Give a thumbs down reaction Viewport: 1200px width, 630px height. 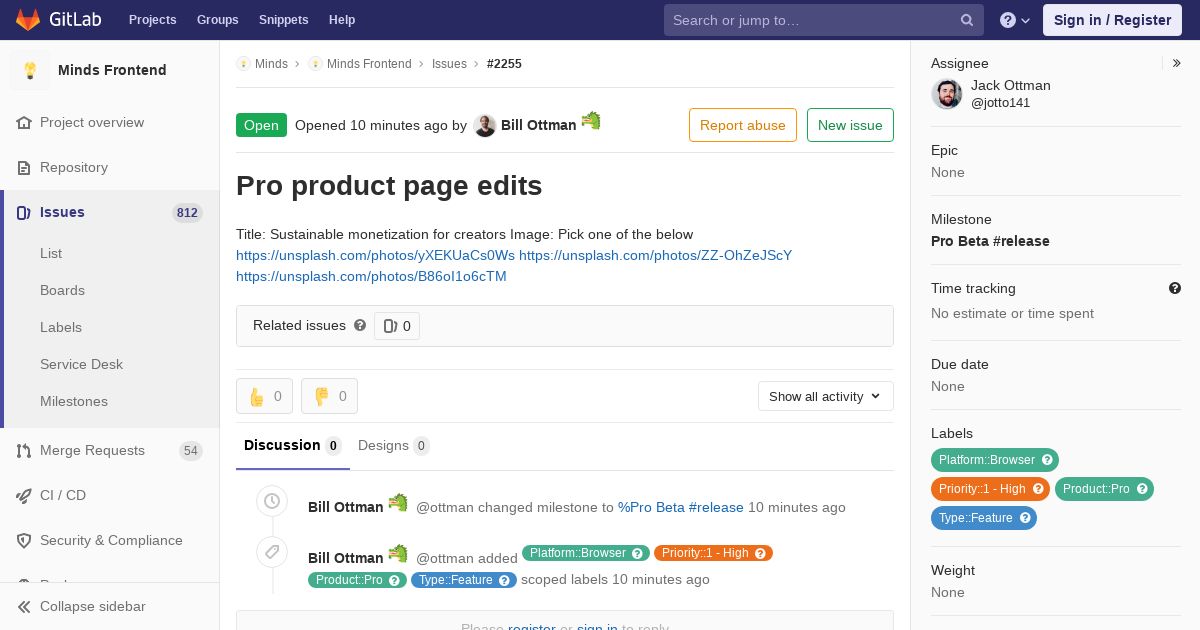329,396
